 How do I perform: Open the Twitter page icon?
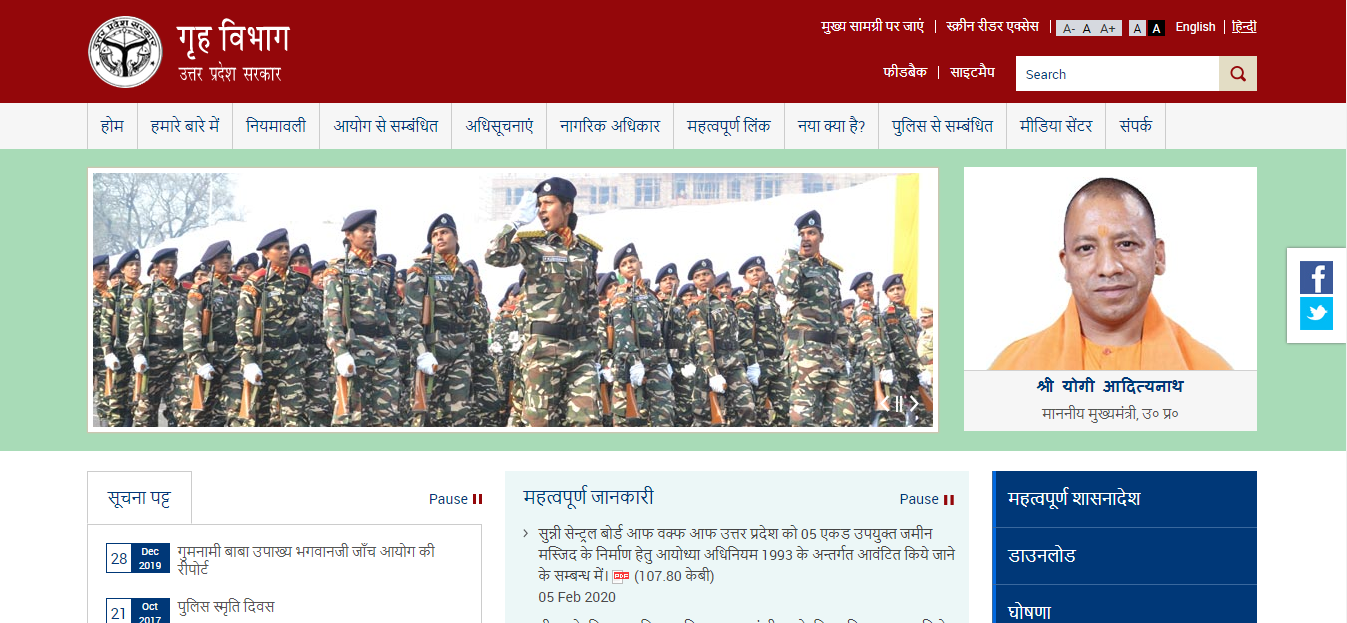click(1316, 314)
